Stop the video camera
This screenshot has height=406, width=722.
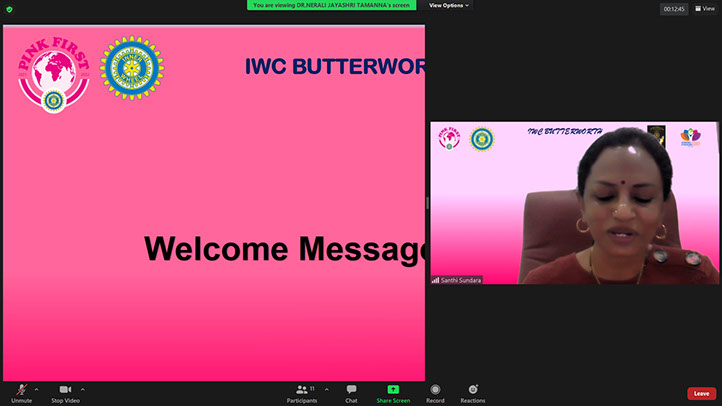[x=65, y=391]
